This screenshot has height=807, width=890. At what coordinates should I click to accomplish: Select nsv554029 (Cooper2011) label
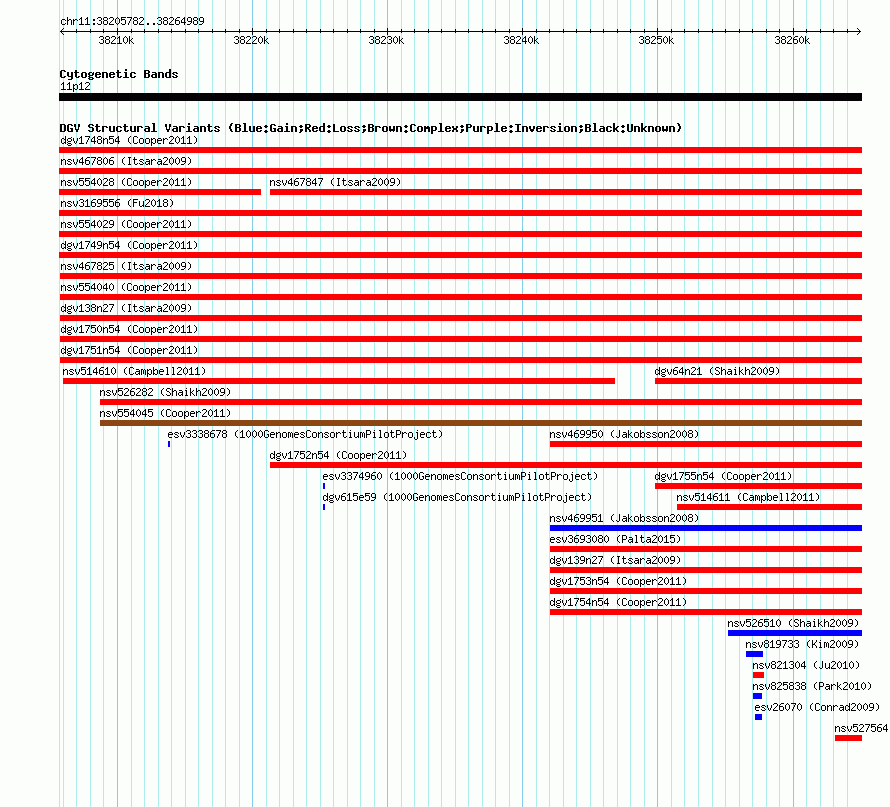point(126,224)
